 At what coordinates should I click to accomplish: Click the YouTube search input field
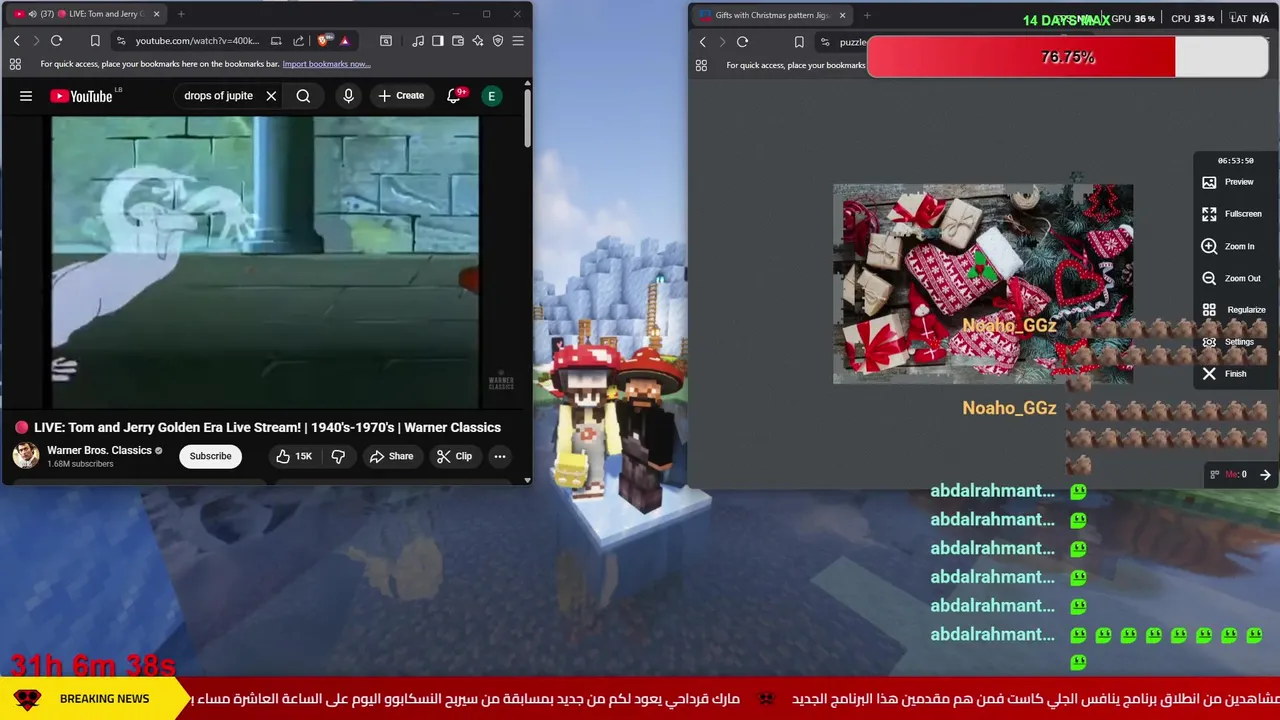[218, 96]
